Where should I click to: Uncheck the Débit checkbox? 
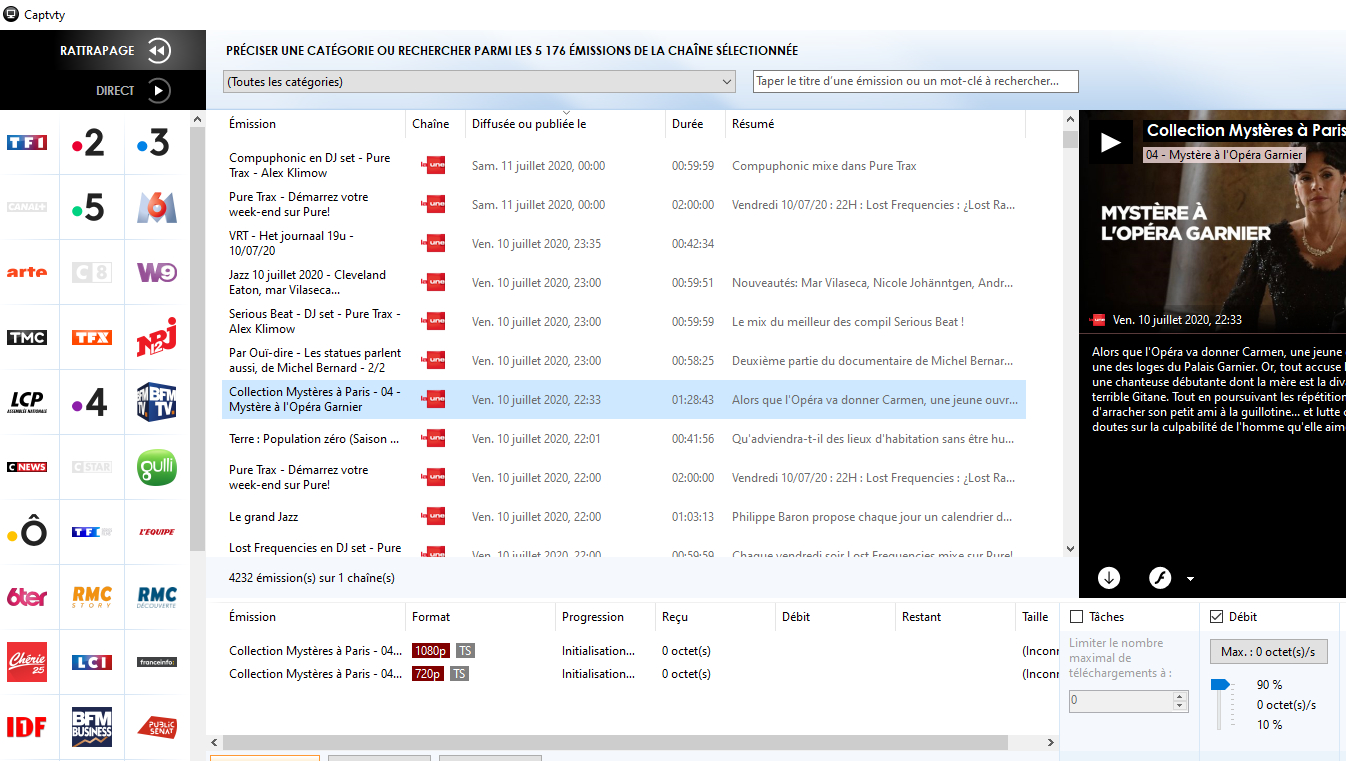(1216, 617)
